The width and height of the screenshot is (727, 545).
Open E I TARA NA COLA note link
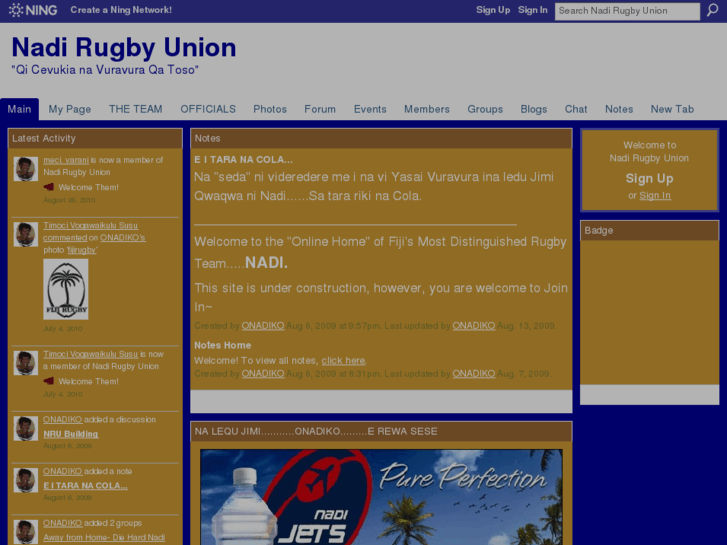pos(85,486)
